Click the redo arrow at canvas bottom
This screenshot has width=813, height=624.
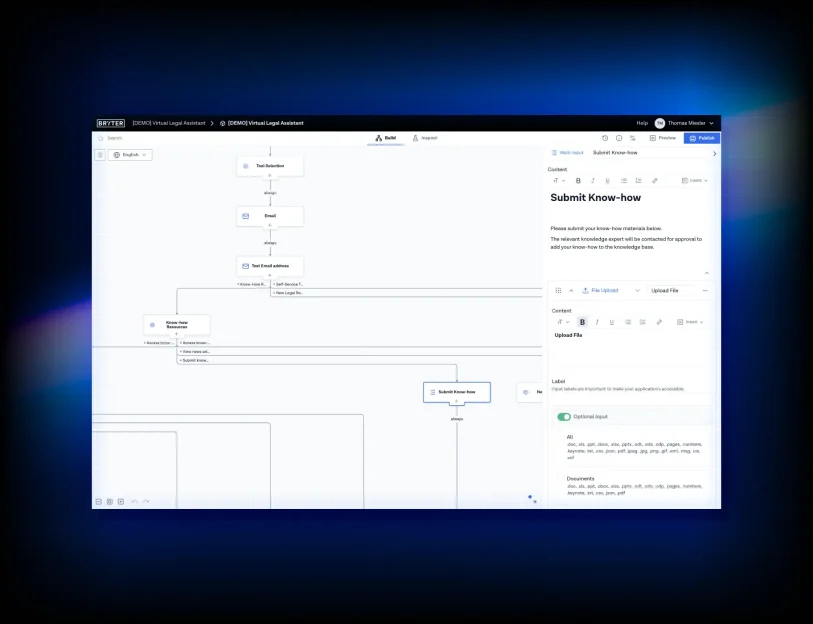click(146, 501)
